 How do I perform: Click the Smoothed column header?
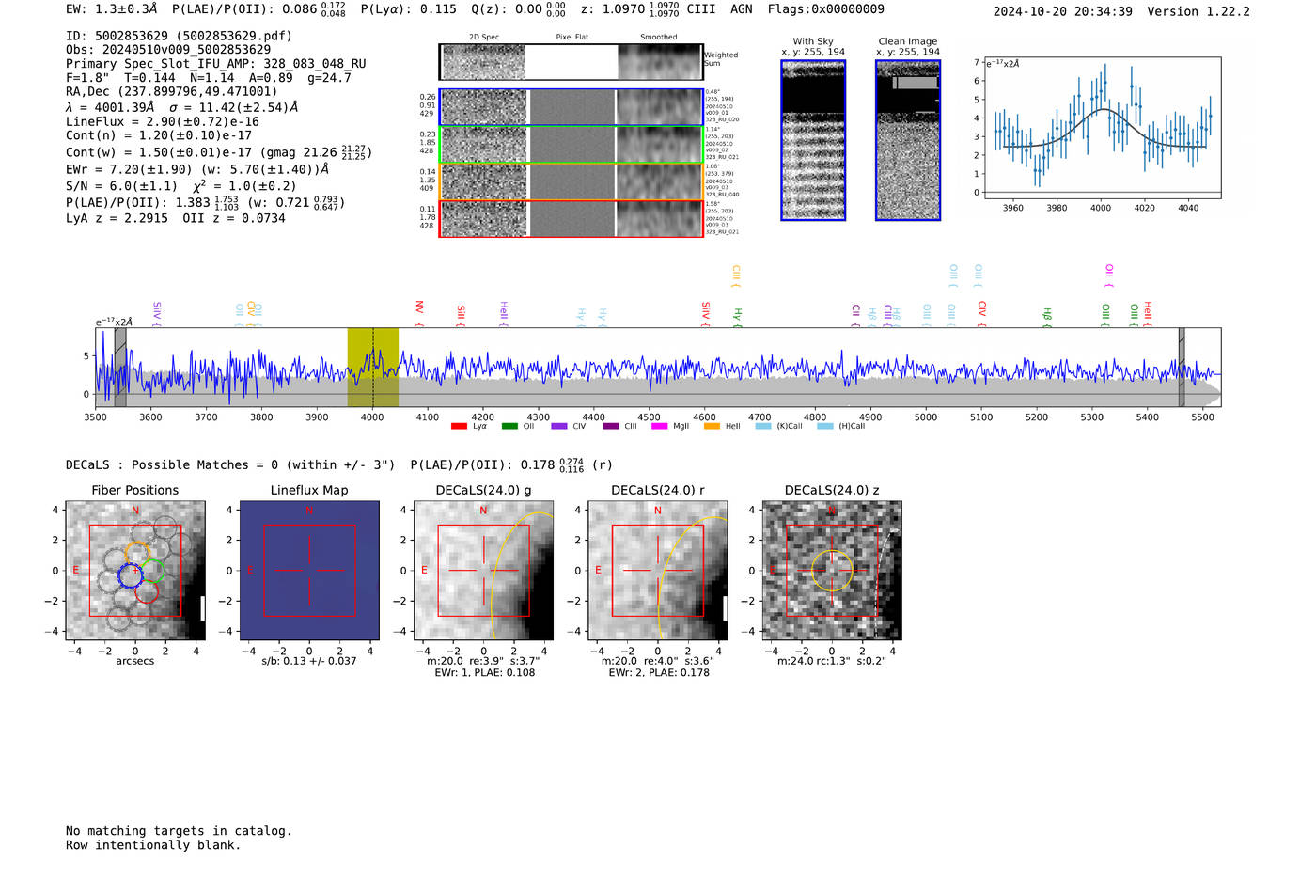point(658,37)
